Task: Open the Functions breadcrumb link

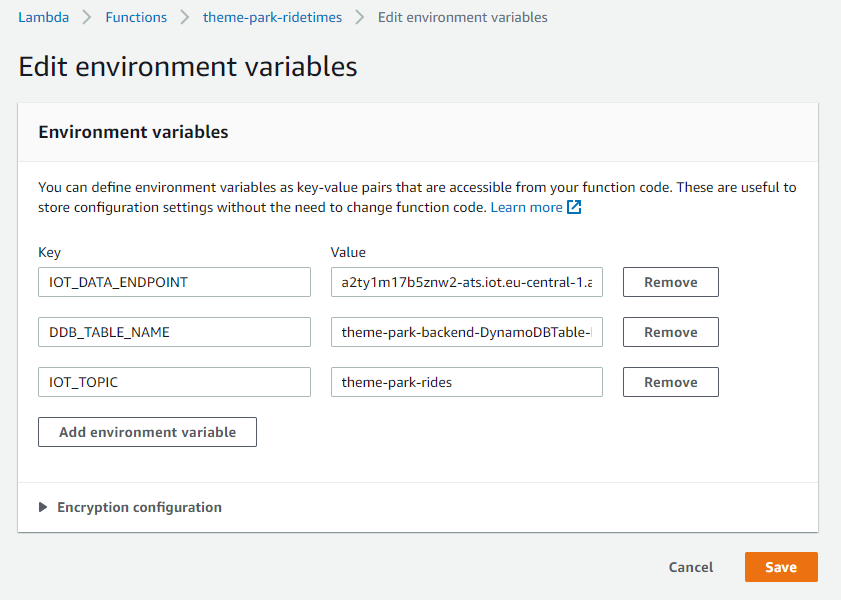Action: click(135, 17)
